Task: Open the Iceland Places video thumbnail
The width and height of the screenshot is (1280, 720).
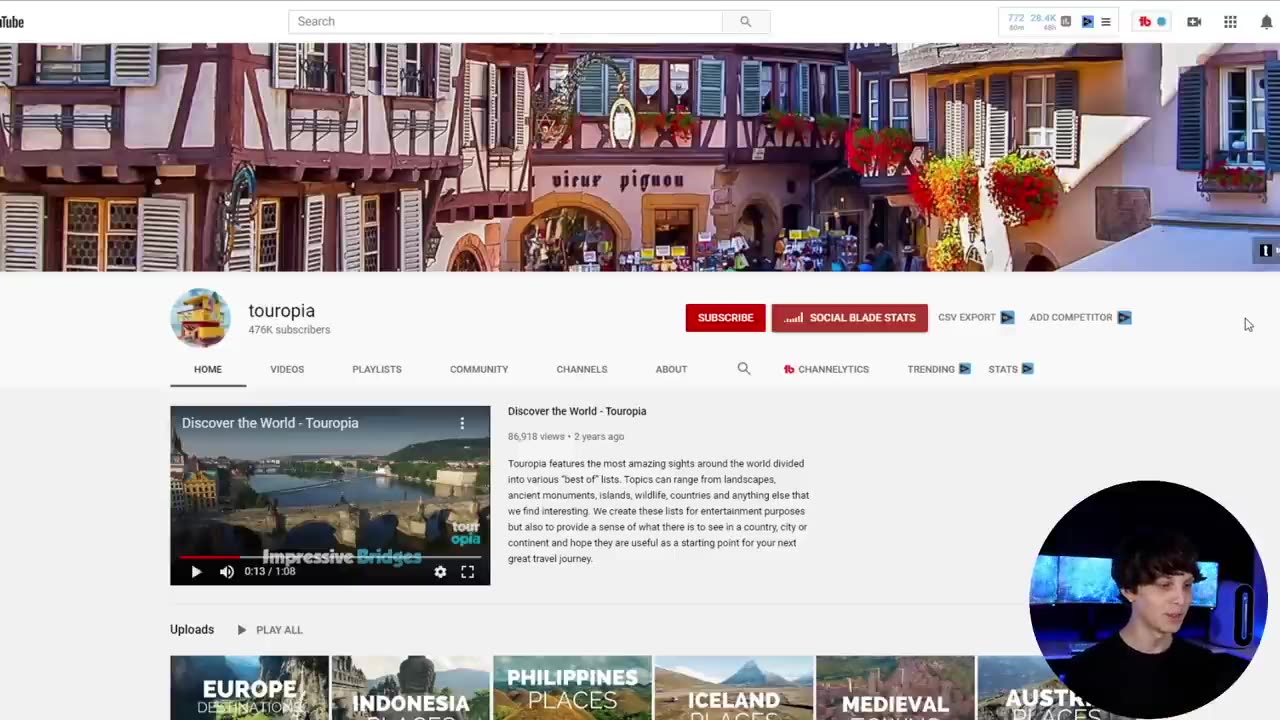Action: [734, 688]
